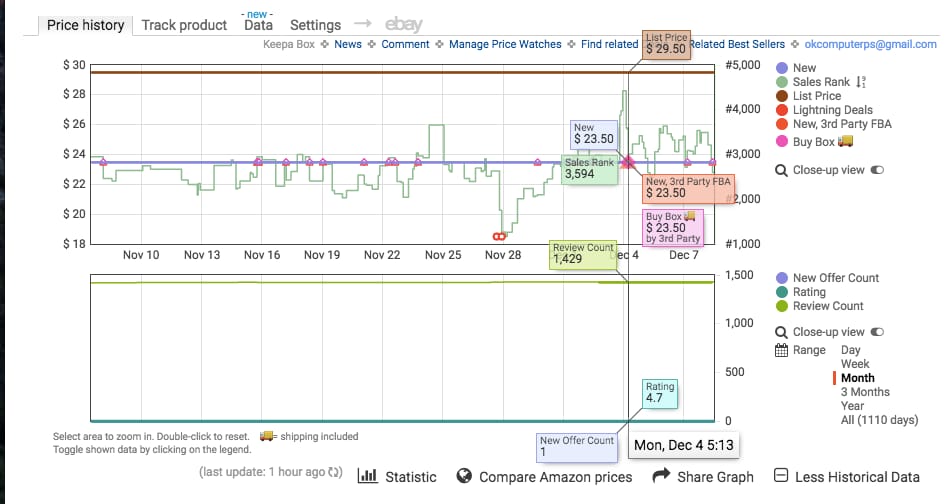
Task: Toggle Close-up view for the price chart
Action: [x=878, y=171]
